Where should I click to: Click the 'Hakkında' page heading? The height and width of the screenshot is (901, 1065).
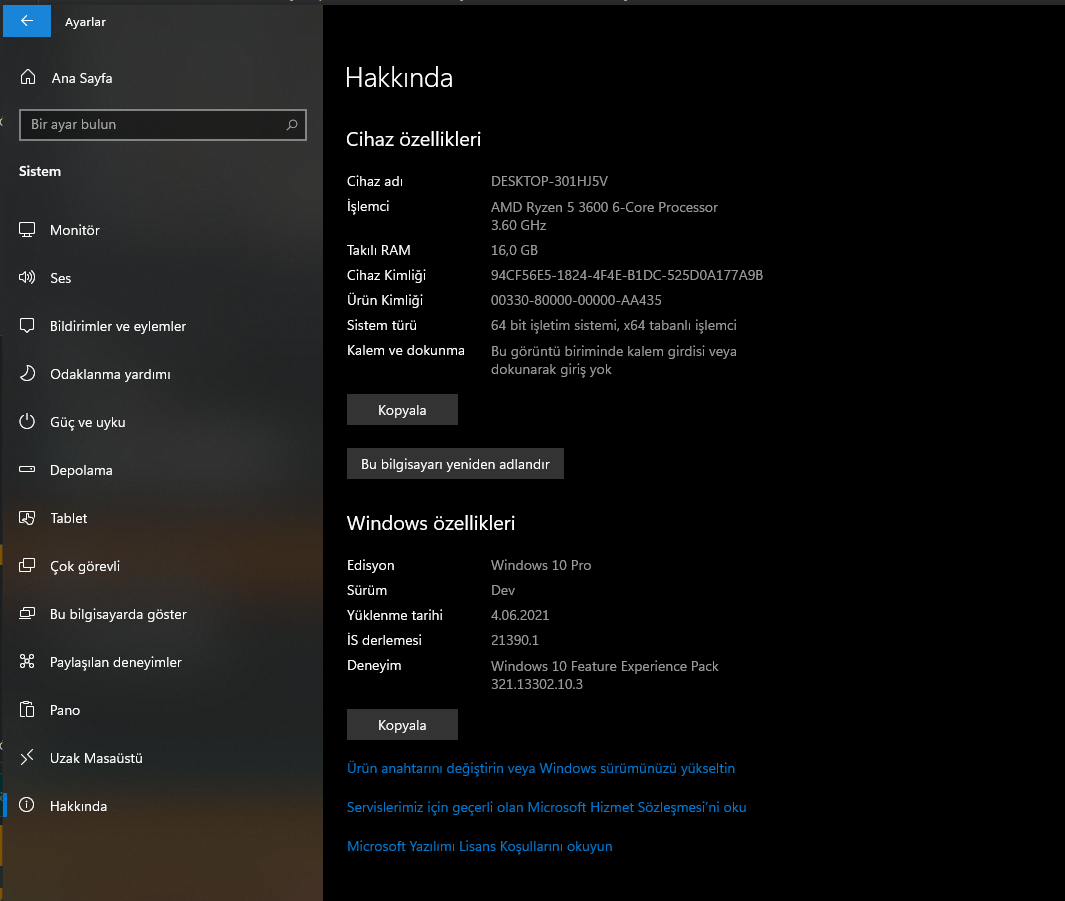pos(399,77)
